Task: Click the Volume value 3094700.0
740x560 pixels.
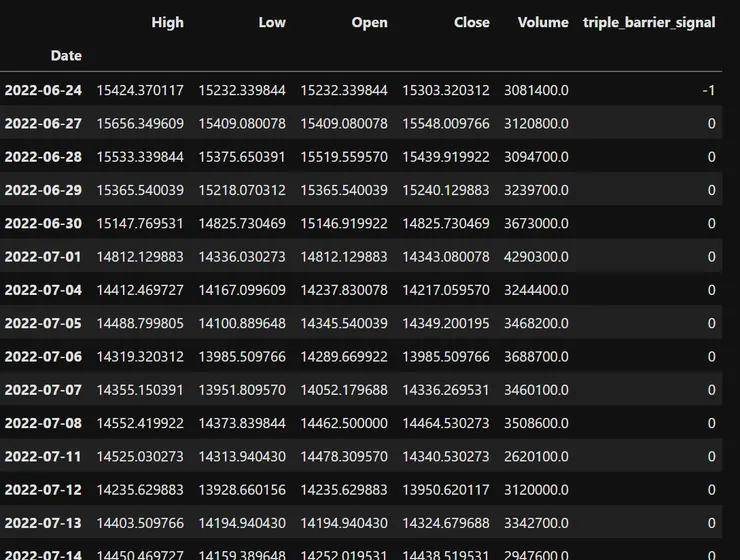Action: [536, 157]
